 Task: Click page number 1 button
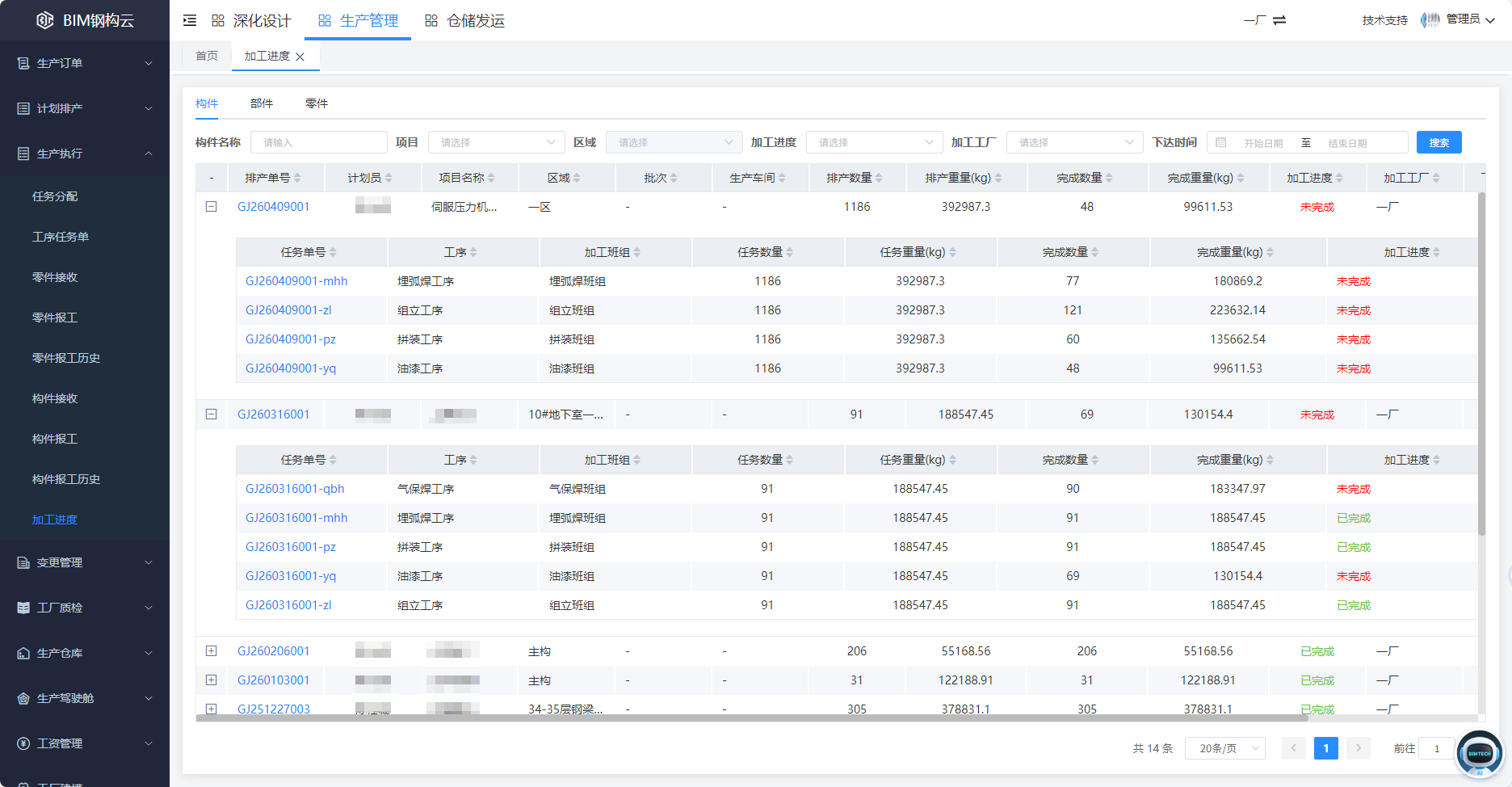[x=1326, y=748]
